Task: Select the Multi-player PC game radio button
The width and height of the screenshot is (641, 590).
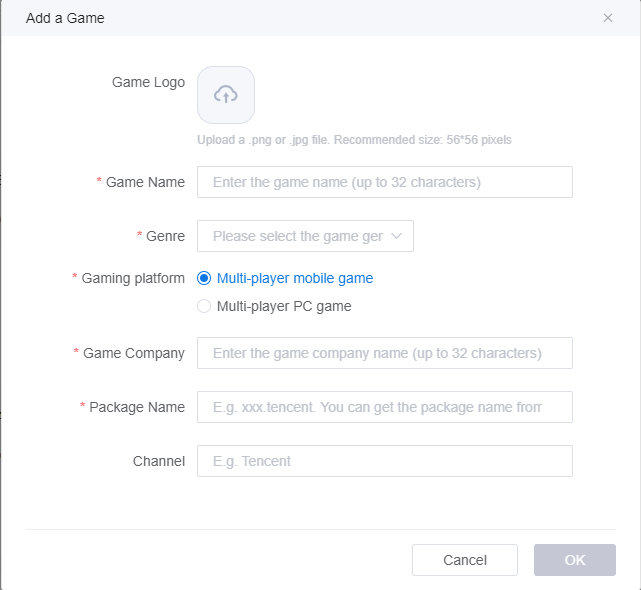Action: pos(204,306)
